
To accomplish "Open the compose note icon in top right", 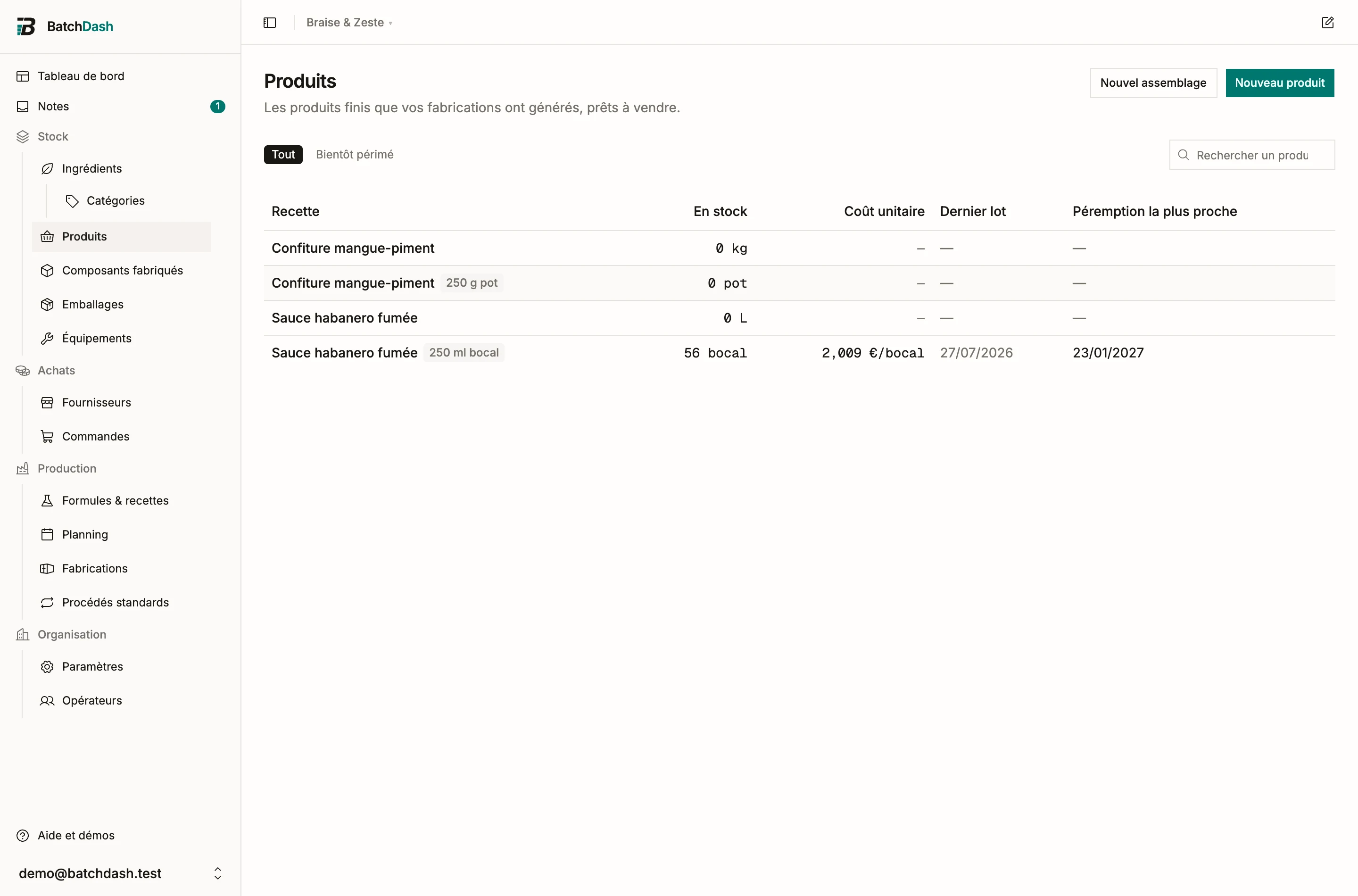I will 1328,23.
